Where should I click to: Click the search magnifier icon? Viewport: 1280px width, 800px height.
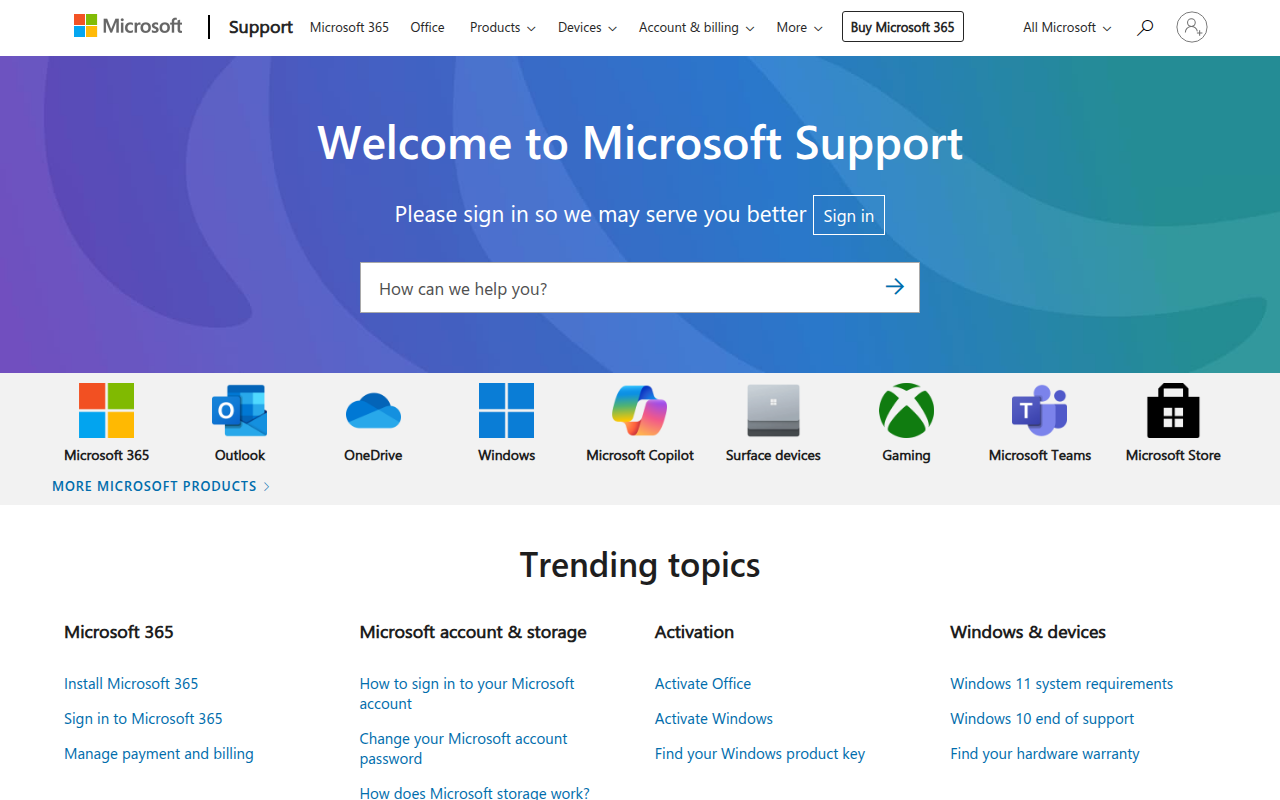(1144, 27)
